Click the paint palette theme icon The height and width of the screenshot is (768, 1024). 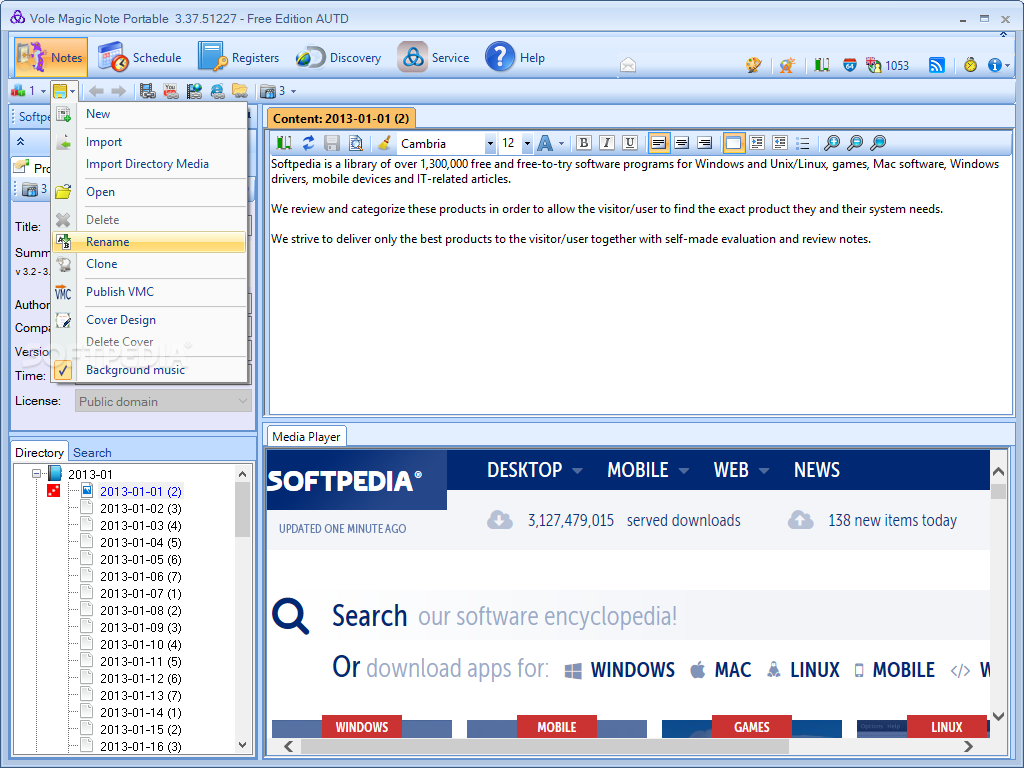754,65
